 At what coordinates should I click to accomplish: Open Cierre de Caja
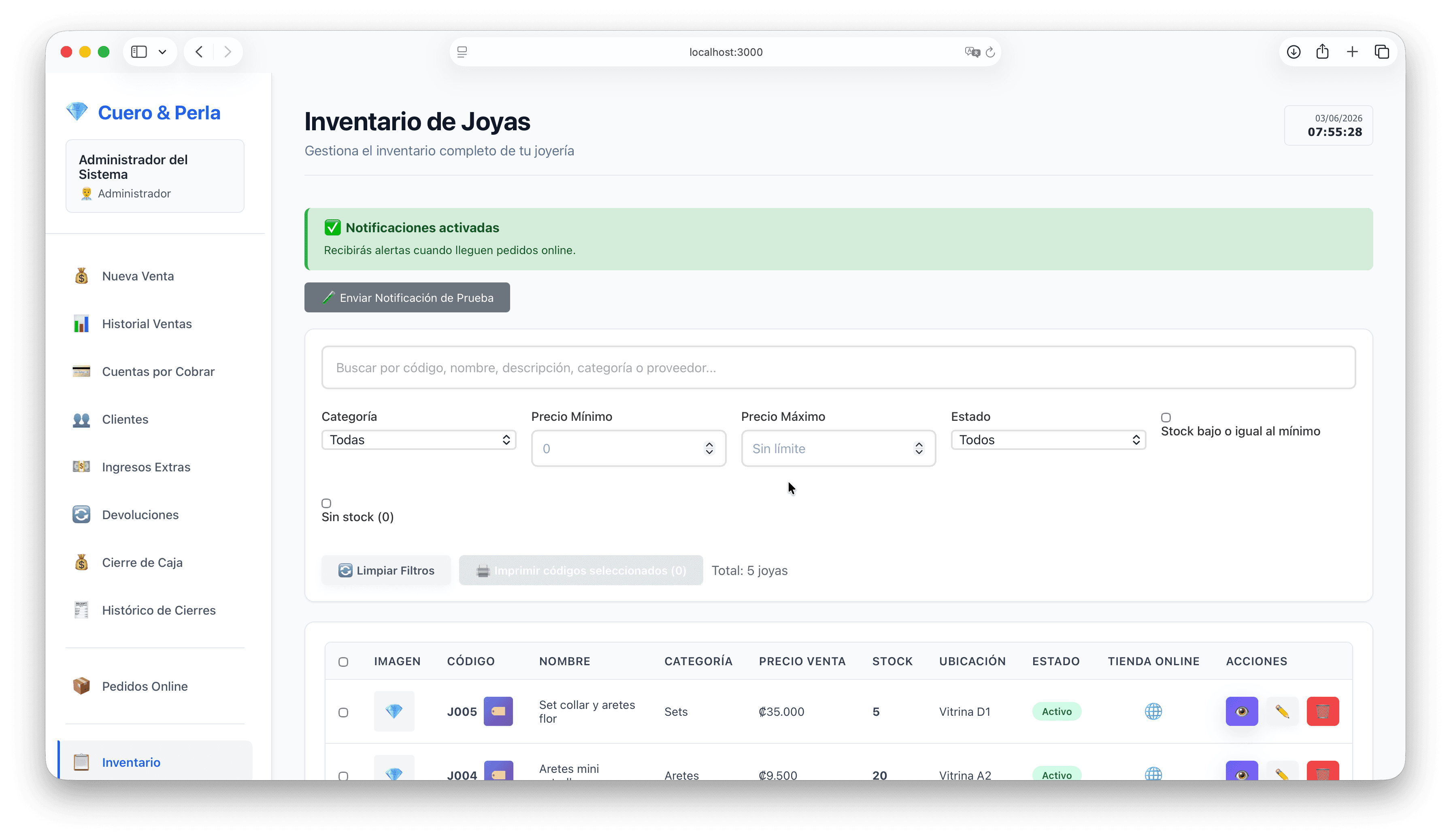(155, 563)
